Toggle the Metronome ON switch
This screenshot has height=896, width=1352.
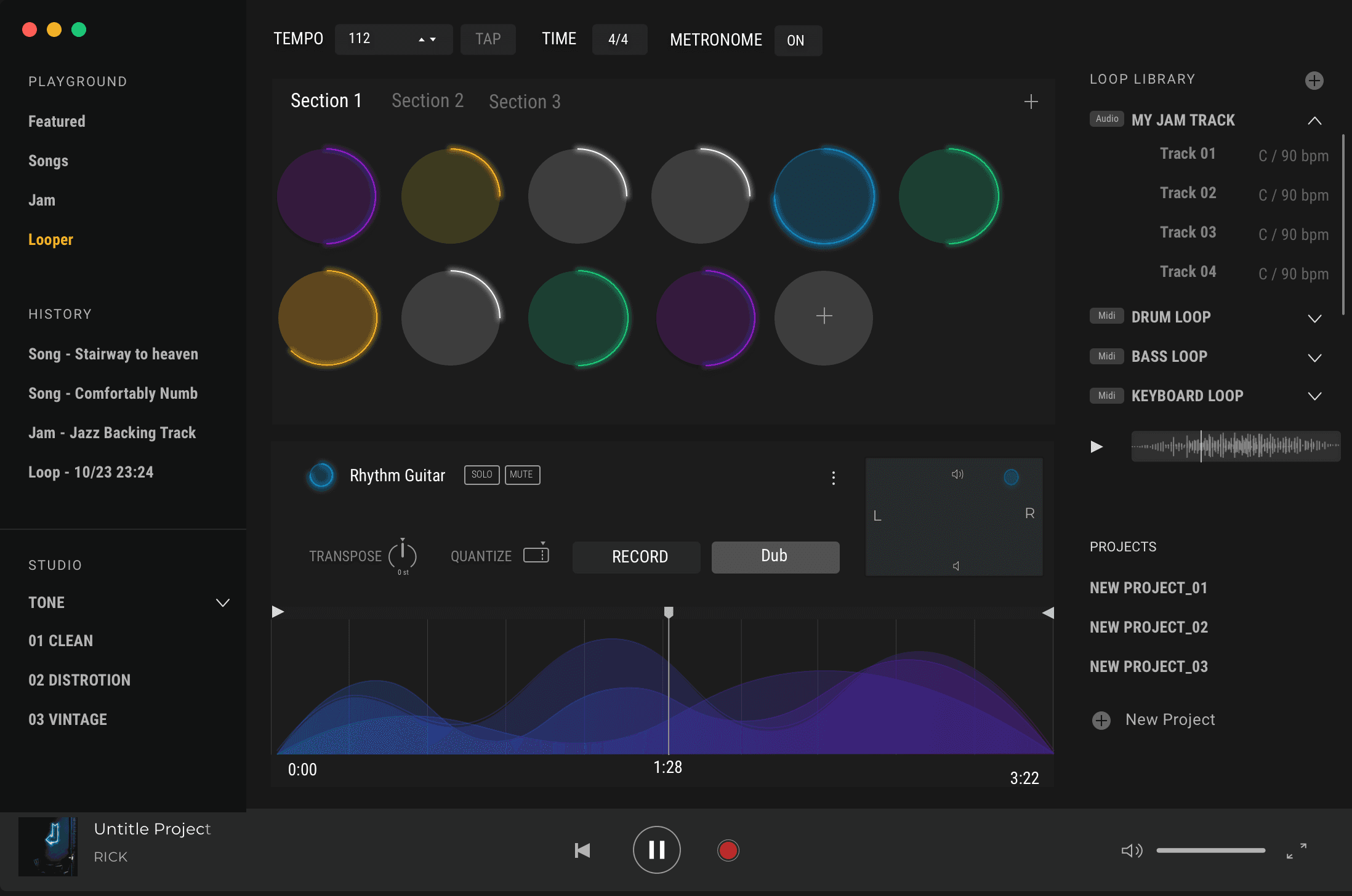pos(797,41)
